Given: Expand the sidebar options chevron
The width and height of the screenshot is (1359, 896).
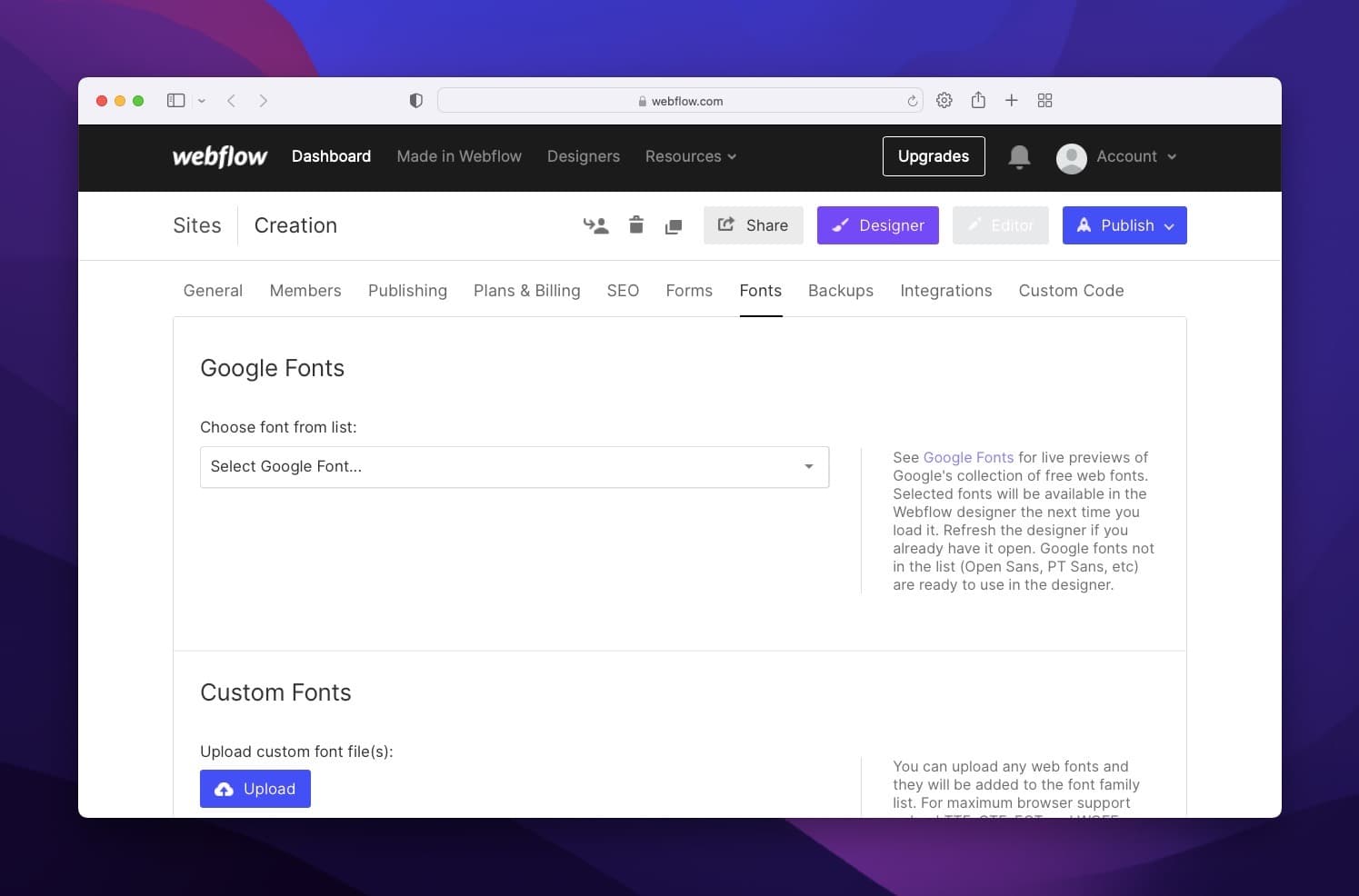Looking at the screenshot, I should tap(202, 101).
